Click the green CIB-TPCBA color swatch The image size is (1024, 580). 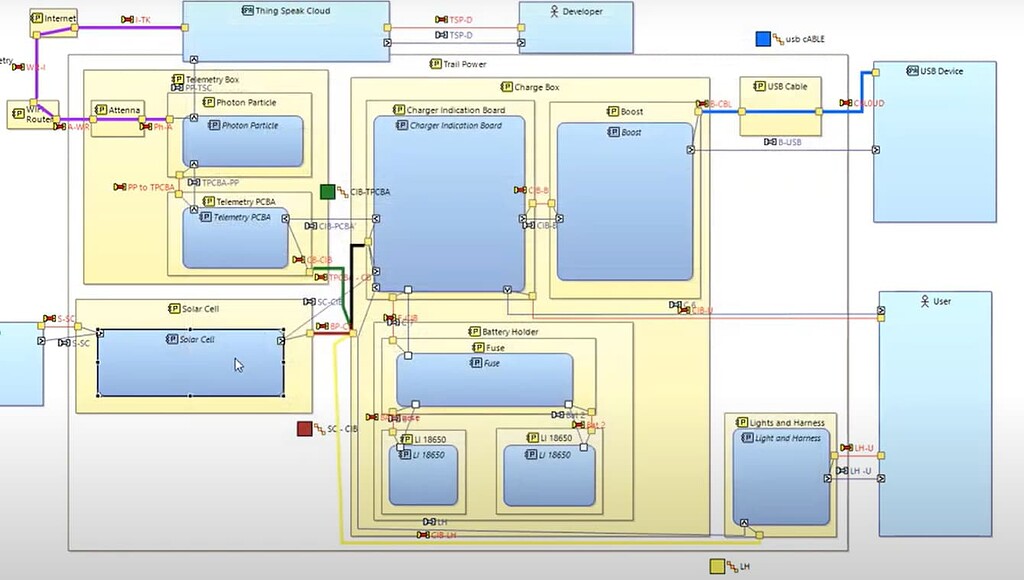point(329,189)
